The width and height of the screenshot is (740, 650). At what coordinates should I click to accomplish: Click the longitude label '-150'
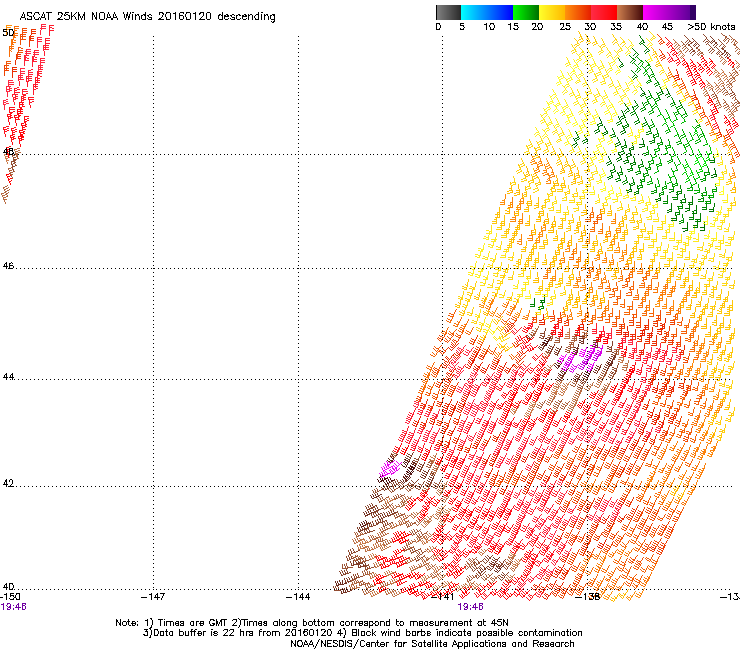10,597
